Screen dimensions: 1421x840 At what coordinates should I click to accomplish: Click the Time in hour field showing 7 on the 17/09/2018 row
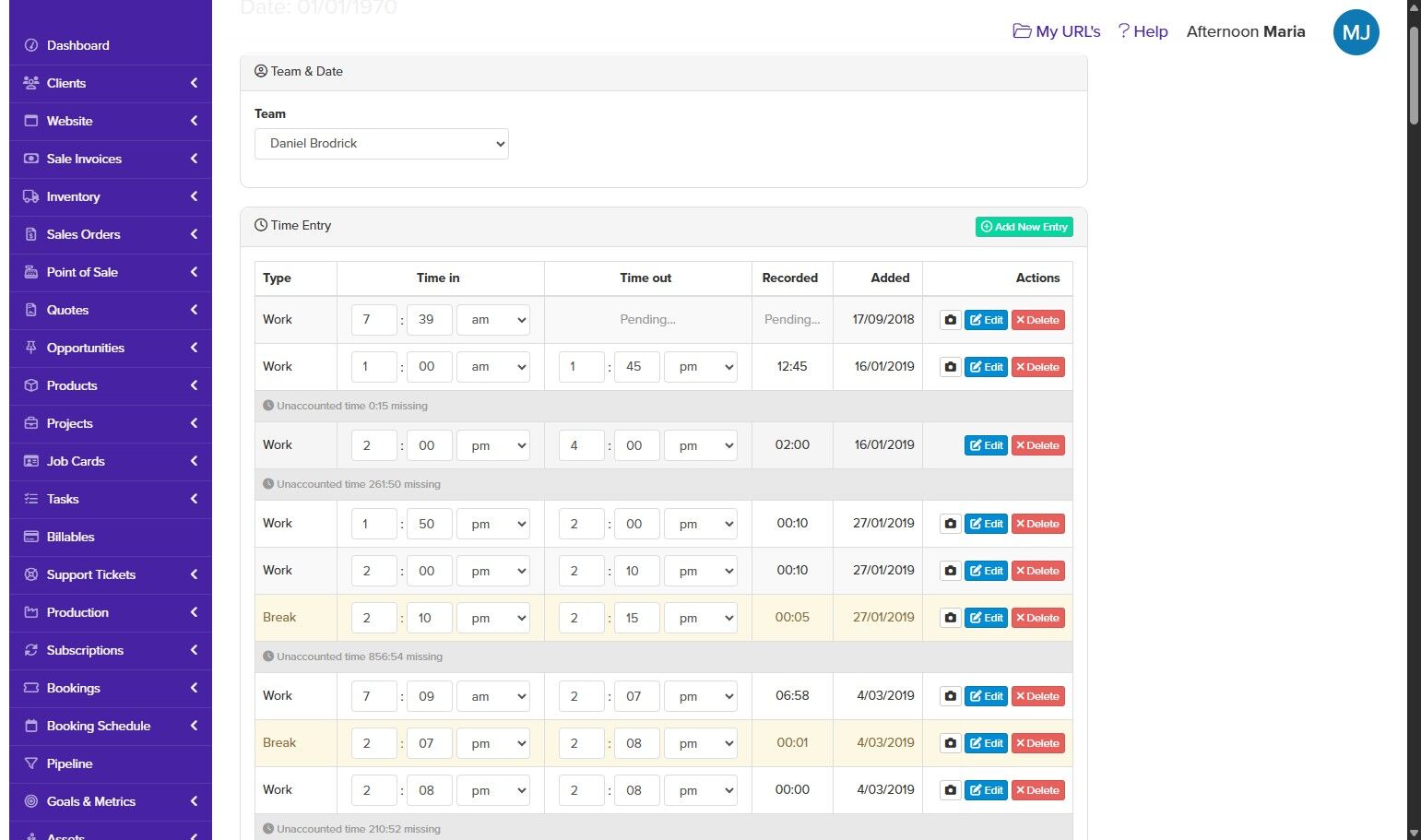(373, 320)
